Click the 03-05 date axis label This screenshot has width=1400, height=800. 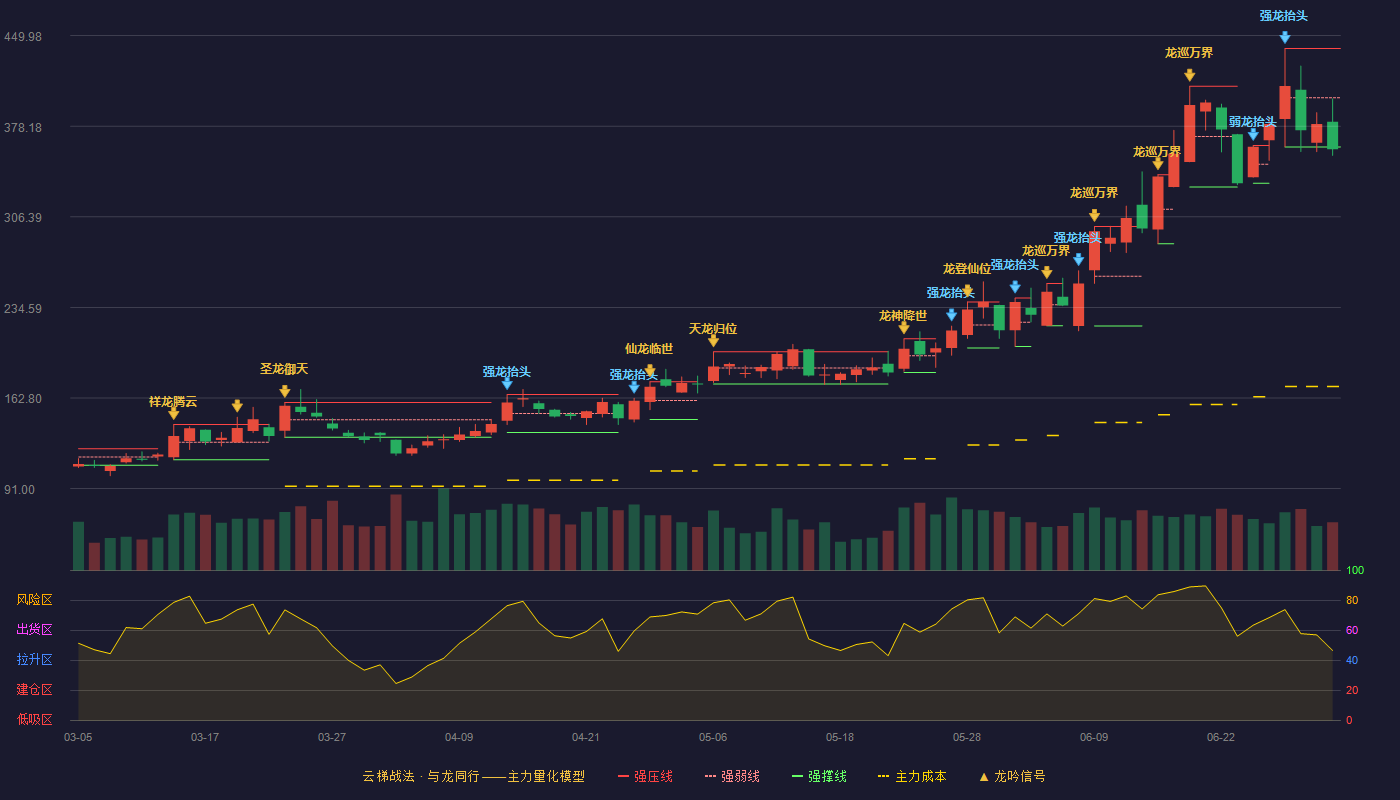[x=78, y=737]
